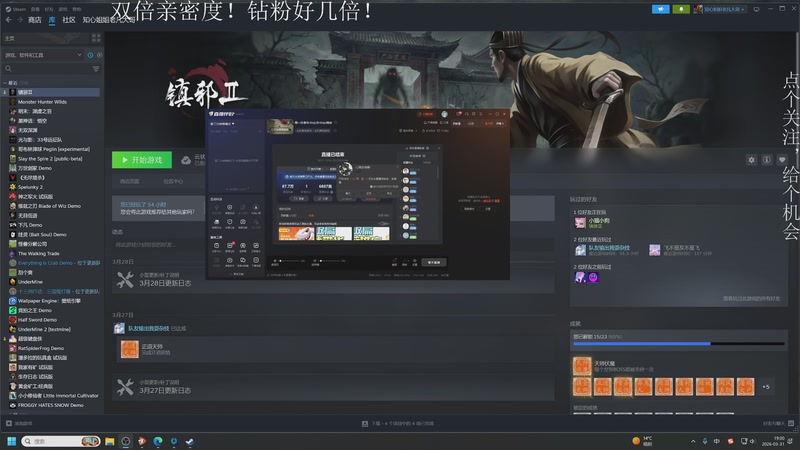
Task: Select The Walking Trade in library
Action: pyautogui.click(x=39, y=254)
